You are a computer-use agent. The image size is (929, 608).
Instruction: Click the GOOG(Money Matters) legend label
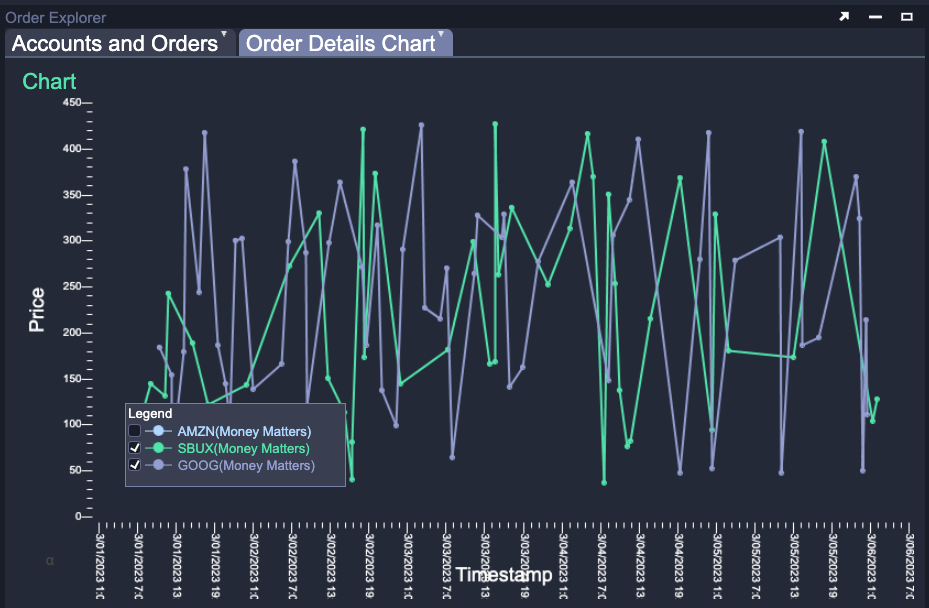tap(245, 465)
